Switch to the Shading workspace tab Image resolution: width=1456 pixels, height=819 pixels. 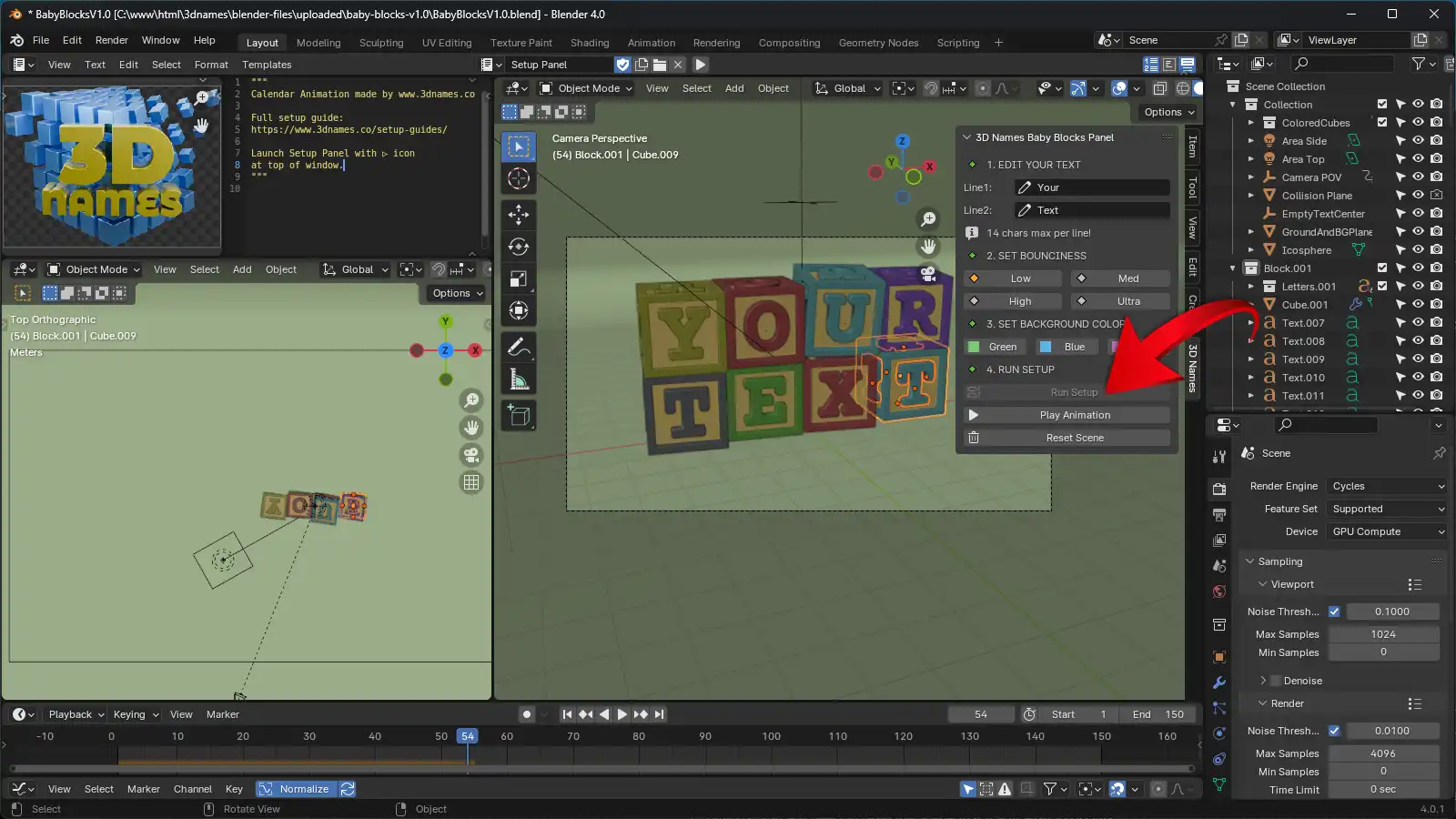pyautogui.click(x=590, y=42)
